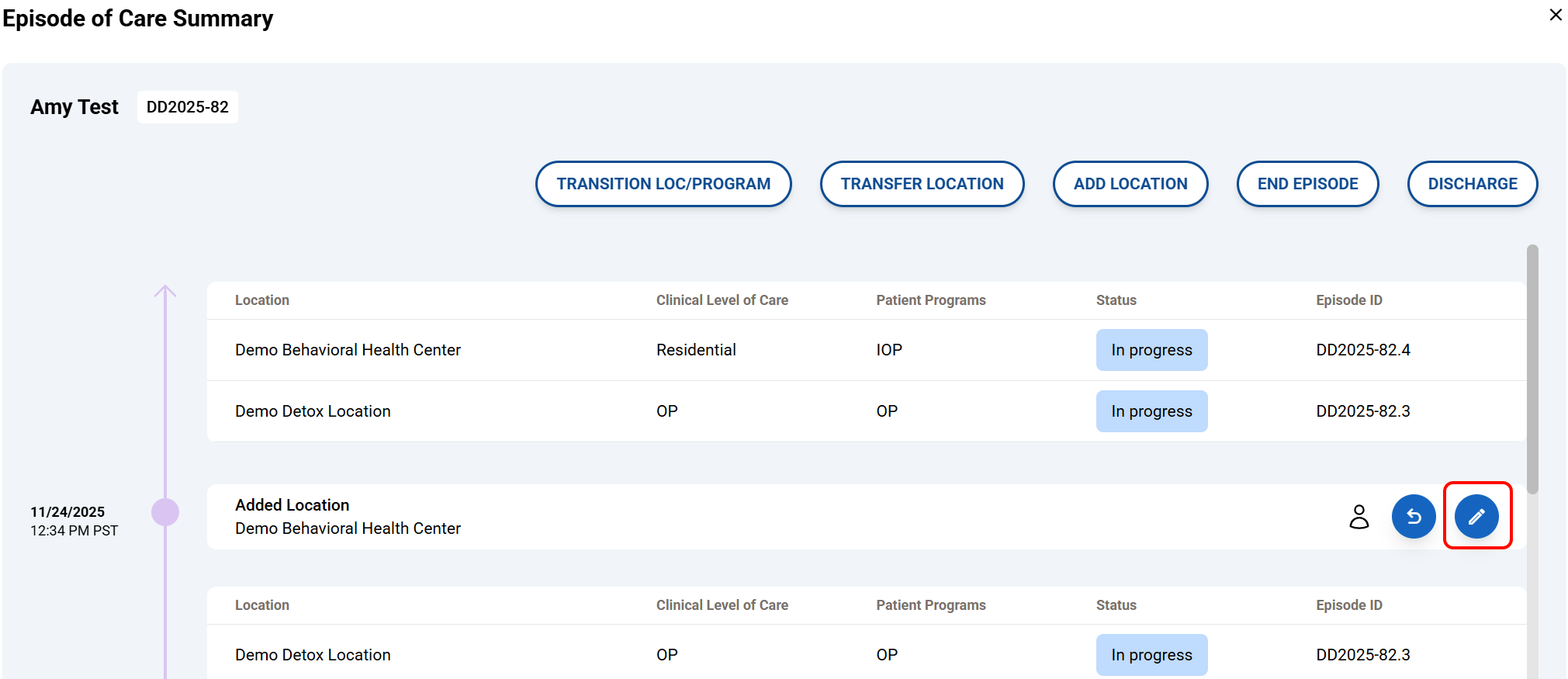Click In progress badge in second top row
1568x679 pixels.
point(1151,411)
